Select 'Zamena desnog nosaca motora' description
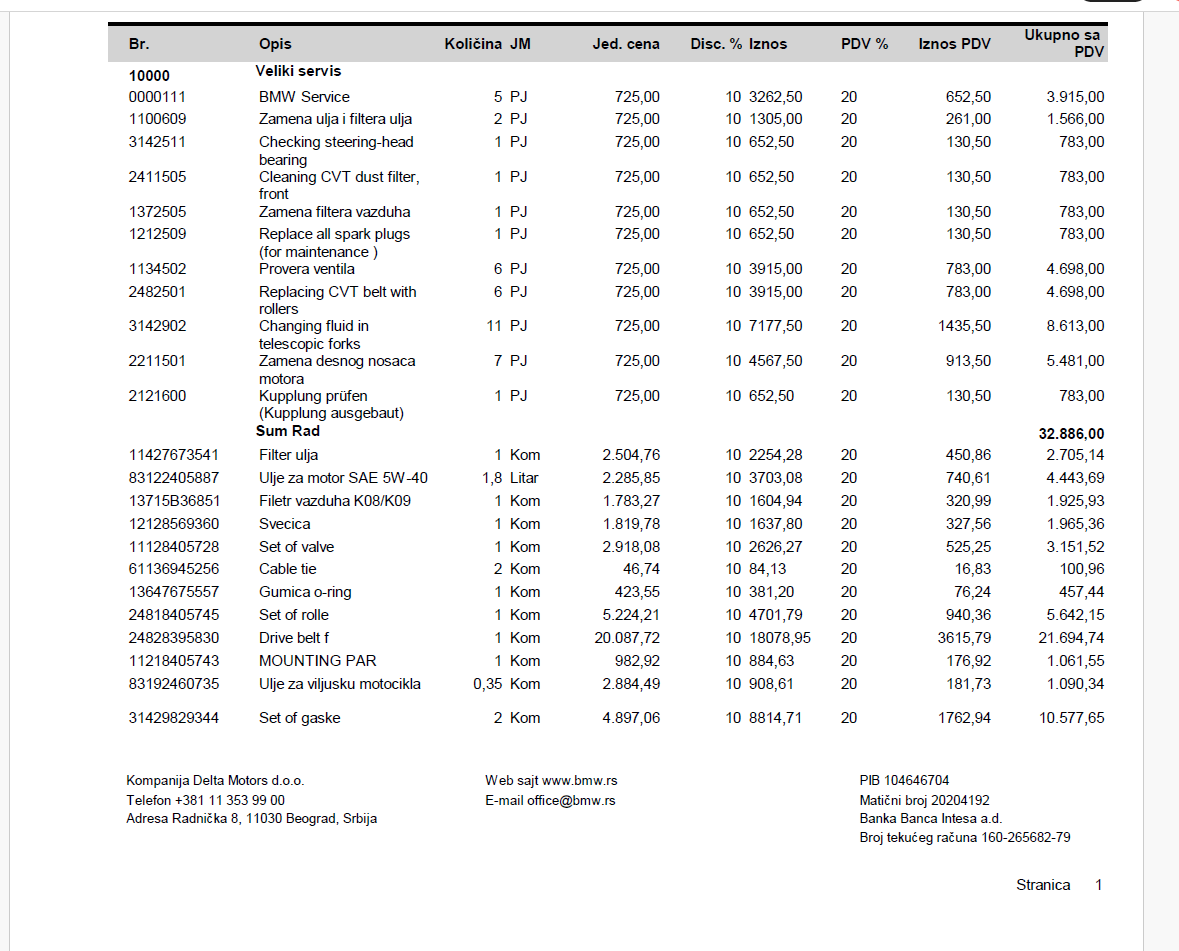The height and width of the screenshot is (951, 1179). 337,370
